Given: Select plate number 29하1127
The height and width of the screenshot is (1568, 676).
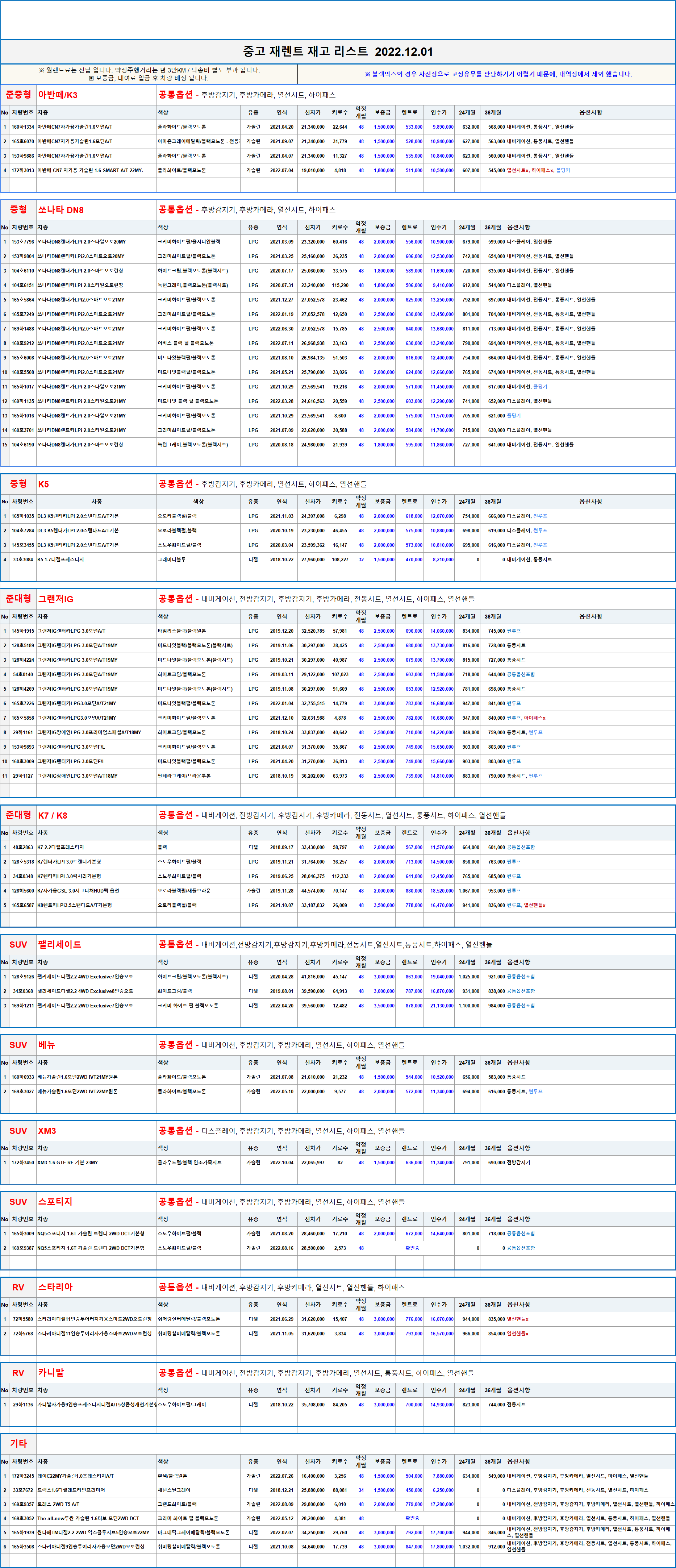Looking at the screenshot, I should click(x=22, y=776).
